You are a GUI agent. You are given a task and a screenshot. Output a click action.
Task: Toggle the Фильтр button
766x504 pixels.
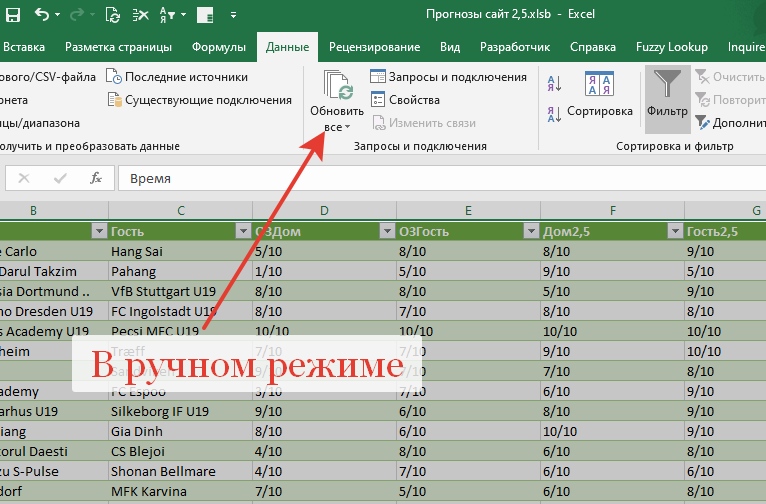click(667, 99)
